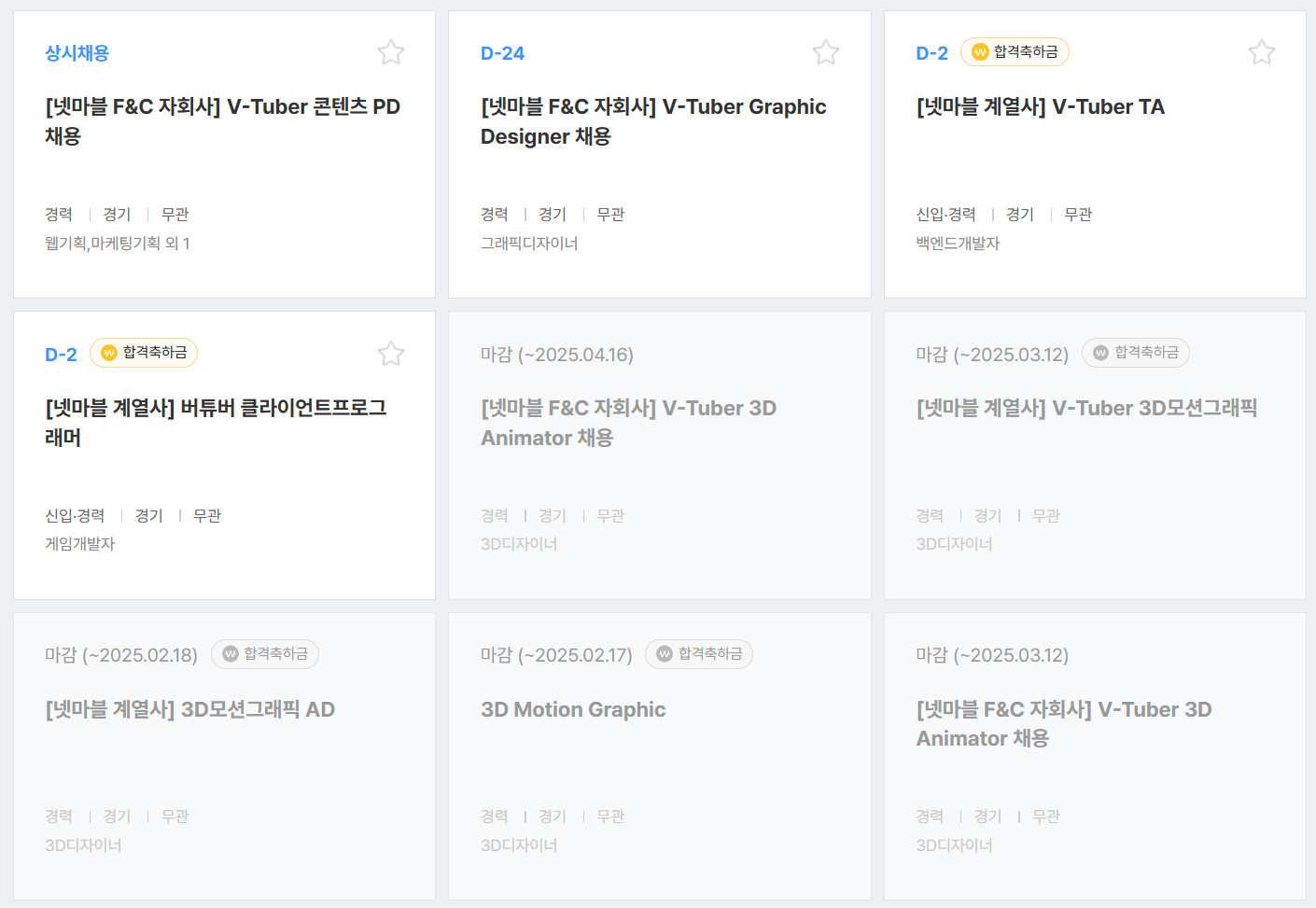Click 웹기획,마케팅기획 외 1 text
The image size is (1316, 908).
point(118,244)
